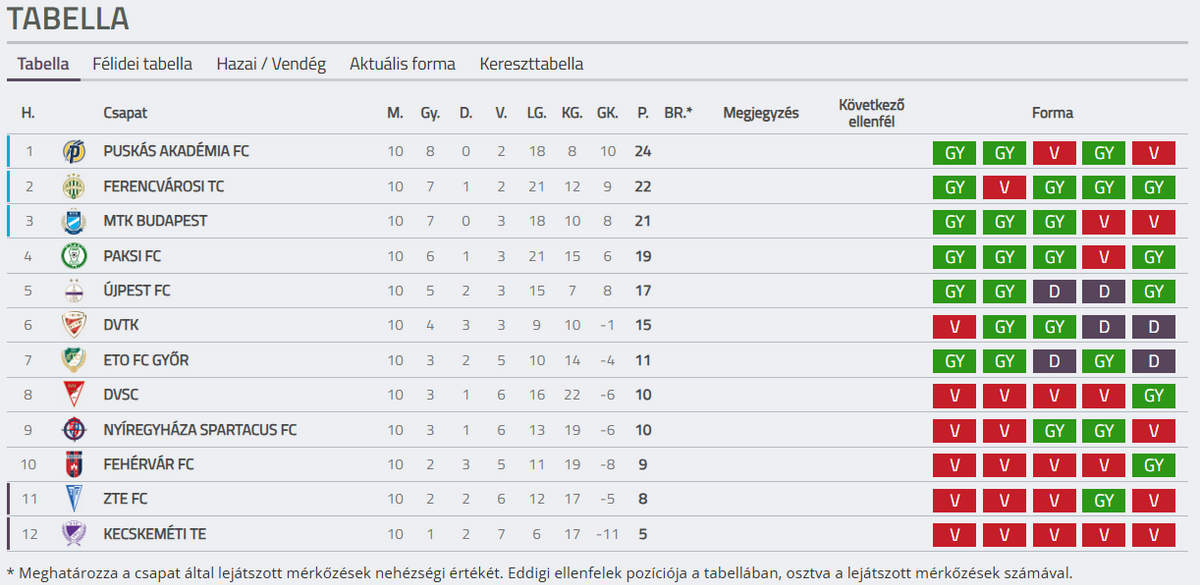Open the ÚJPEST FC team link
This screenshot has width=1200, height=585.
tap(137, 291)
